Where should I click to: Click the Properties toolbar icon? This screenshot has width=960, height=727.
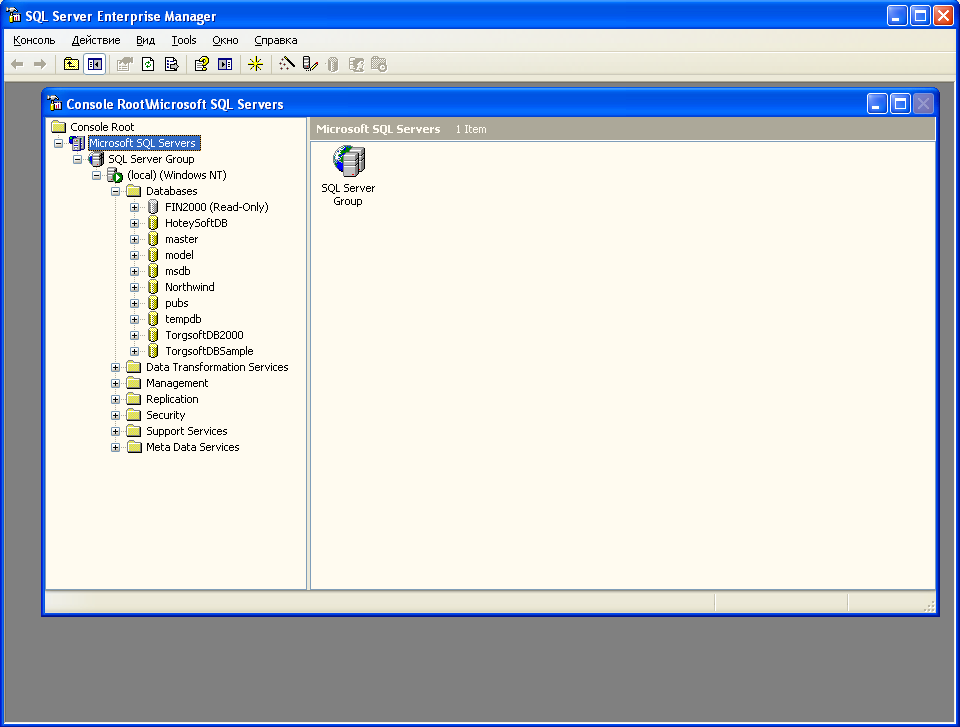click(x=125, y=64)
